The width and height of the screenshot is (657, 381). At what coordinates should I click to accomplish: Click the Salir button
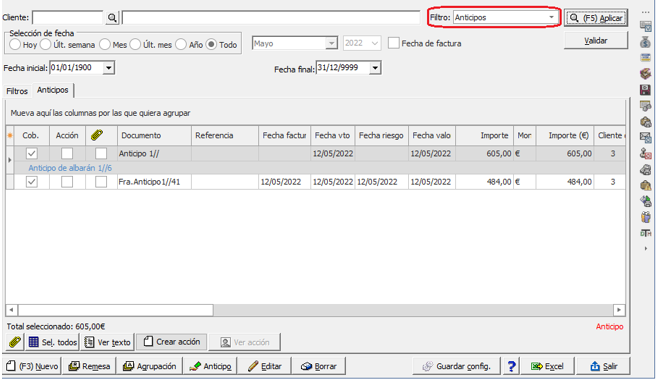pos(603,366)
